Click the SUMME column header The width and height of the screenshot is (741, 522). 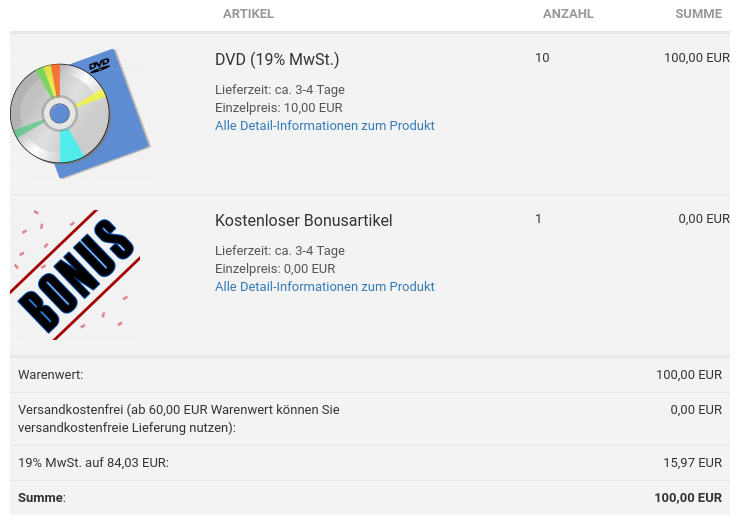[x=698, y=14]
